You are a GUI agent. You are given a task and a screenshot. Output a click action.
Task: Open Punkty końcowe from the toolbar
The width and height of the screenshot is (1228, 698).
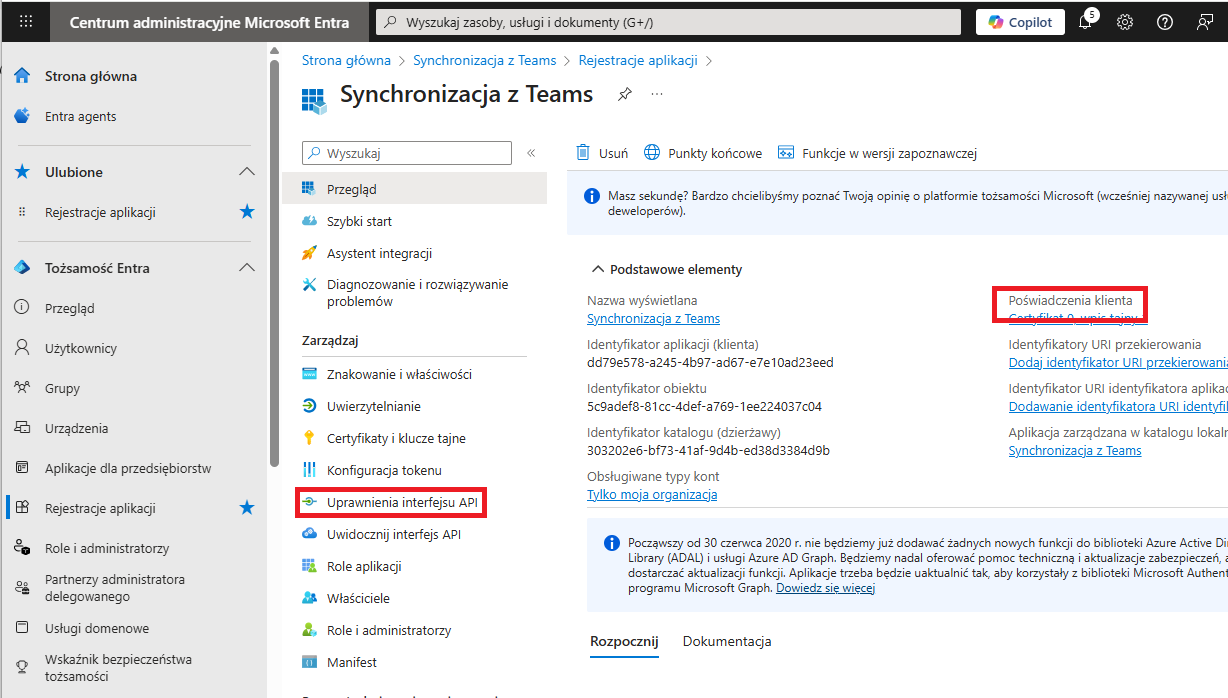pos(703,153)
